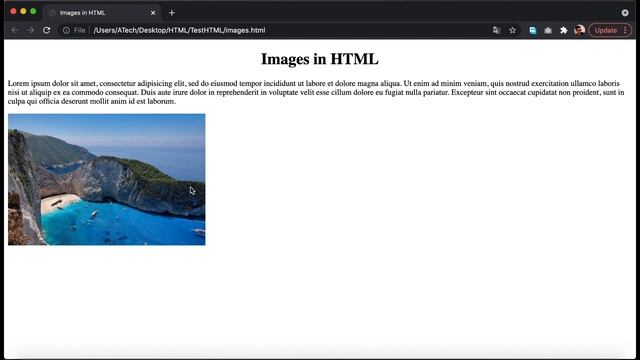The image size is (640, 360).
Task: Open site information icon beside File
Action: [x=66, y=30]
